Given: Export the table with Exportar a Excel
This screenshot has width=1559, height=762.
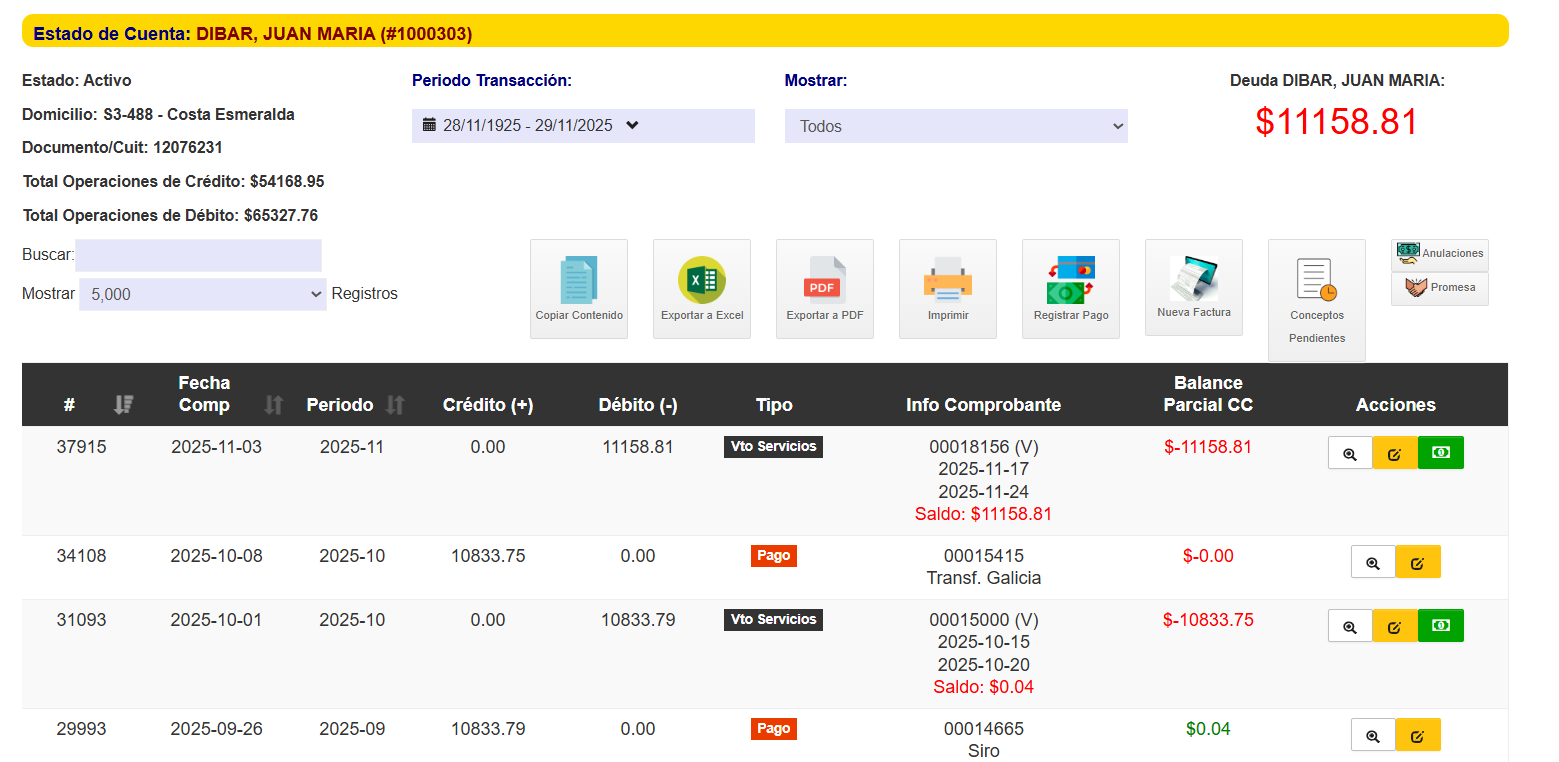Looking at the screenshot, I should click(x=702, y=288).
